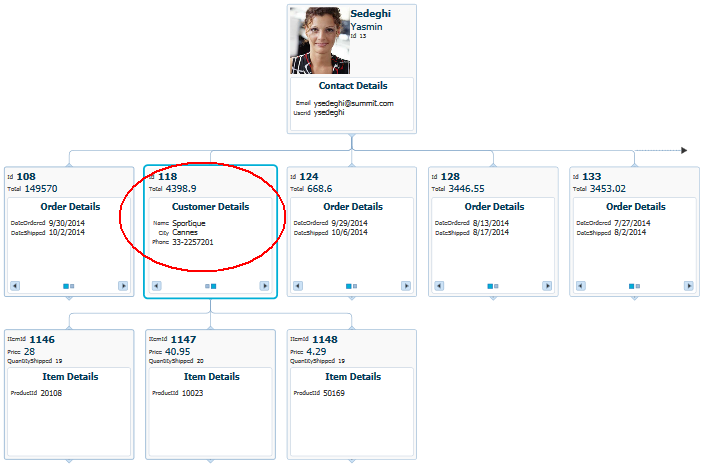Image resolution: width=703 pixels, height=470 pixels.
Task: Select first page dot on order 118 card
Action: (207, 286)
